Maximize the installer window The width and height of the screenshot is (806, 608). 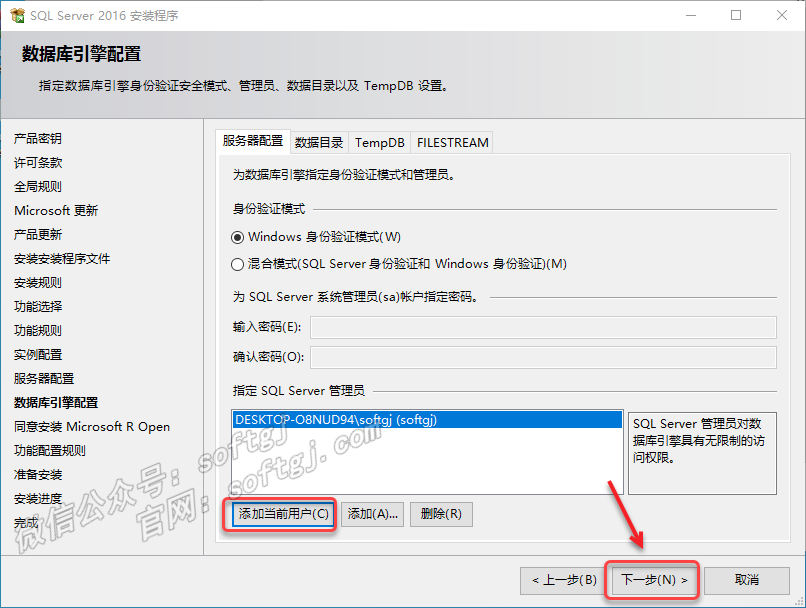point(736,15)
